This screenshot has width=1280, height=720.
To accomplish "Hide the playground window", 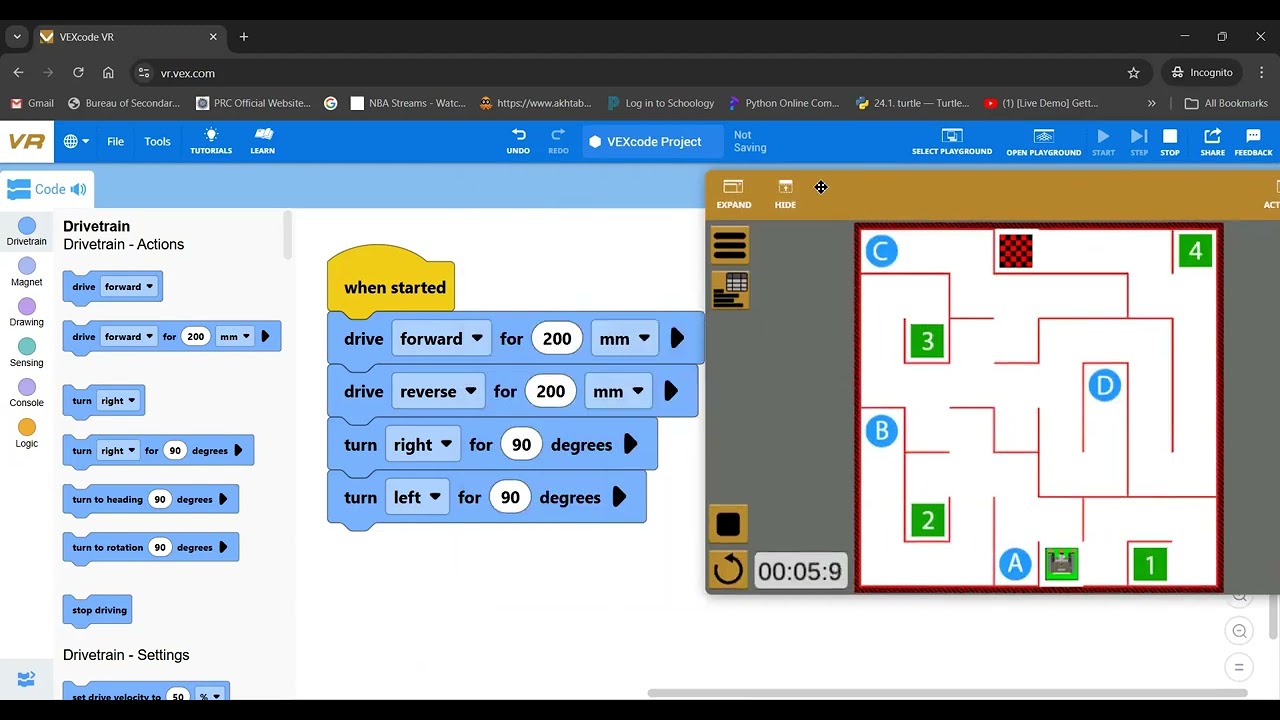I will click(x=785, y=193).
